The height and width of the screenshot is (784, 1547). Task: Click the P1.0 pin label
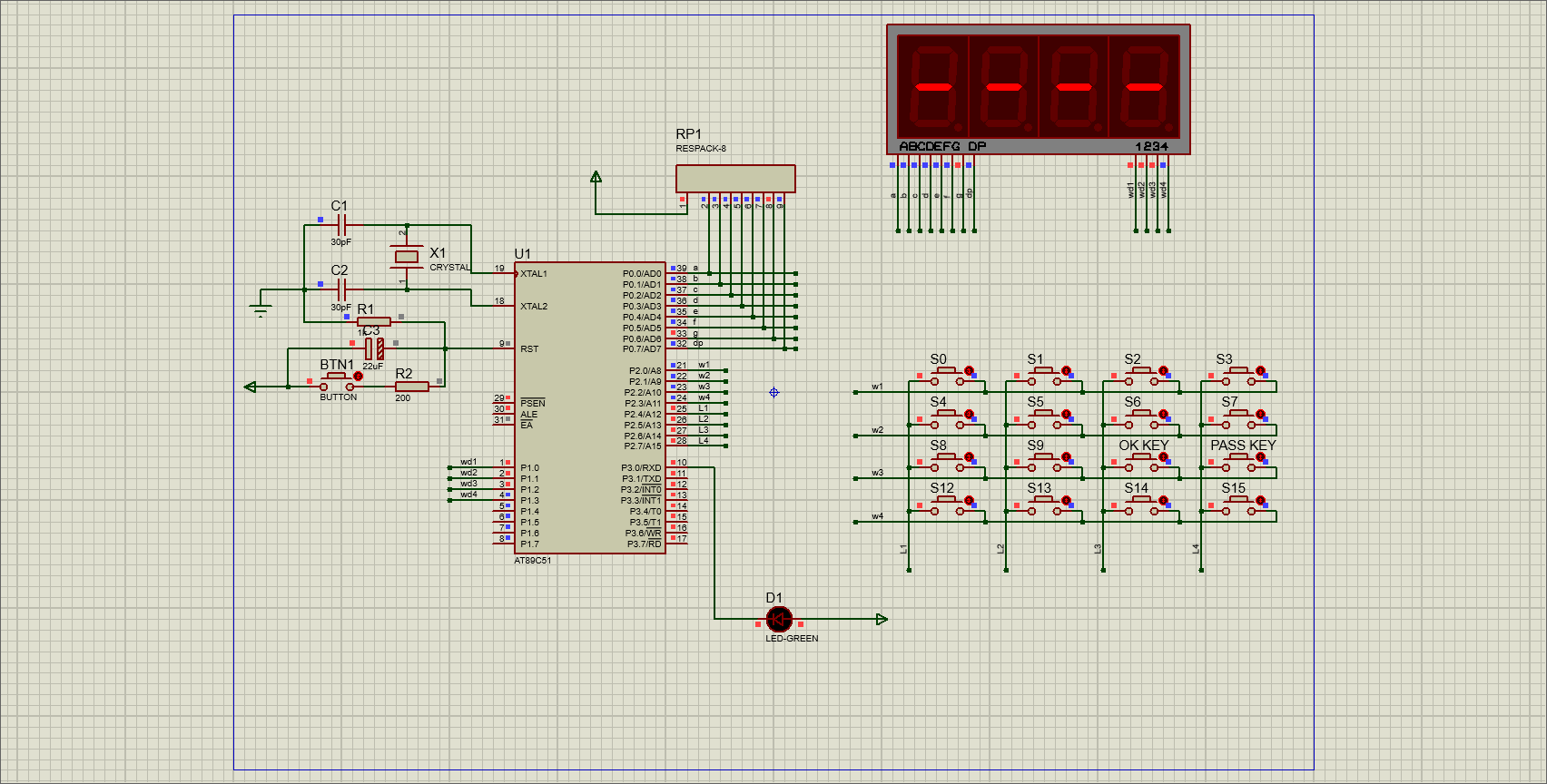[529, 468]
